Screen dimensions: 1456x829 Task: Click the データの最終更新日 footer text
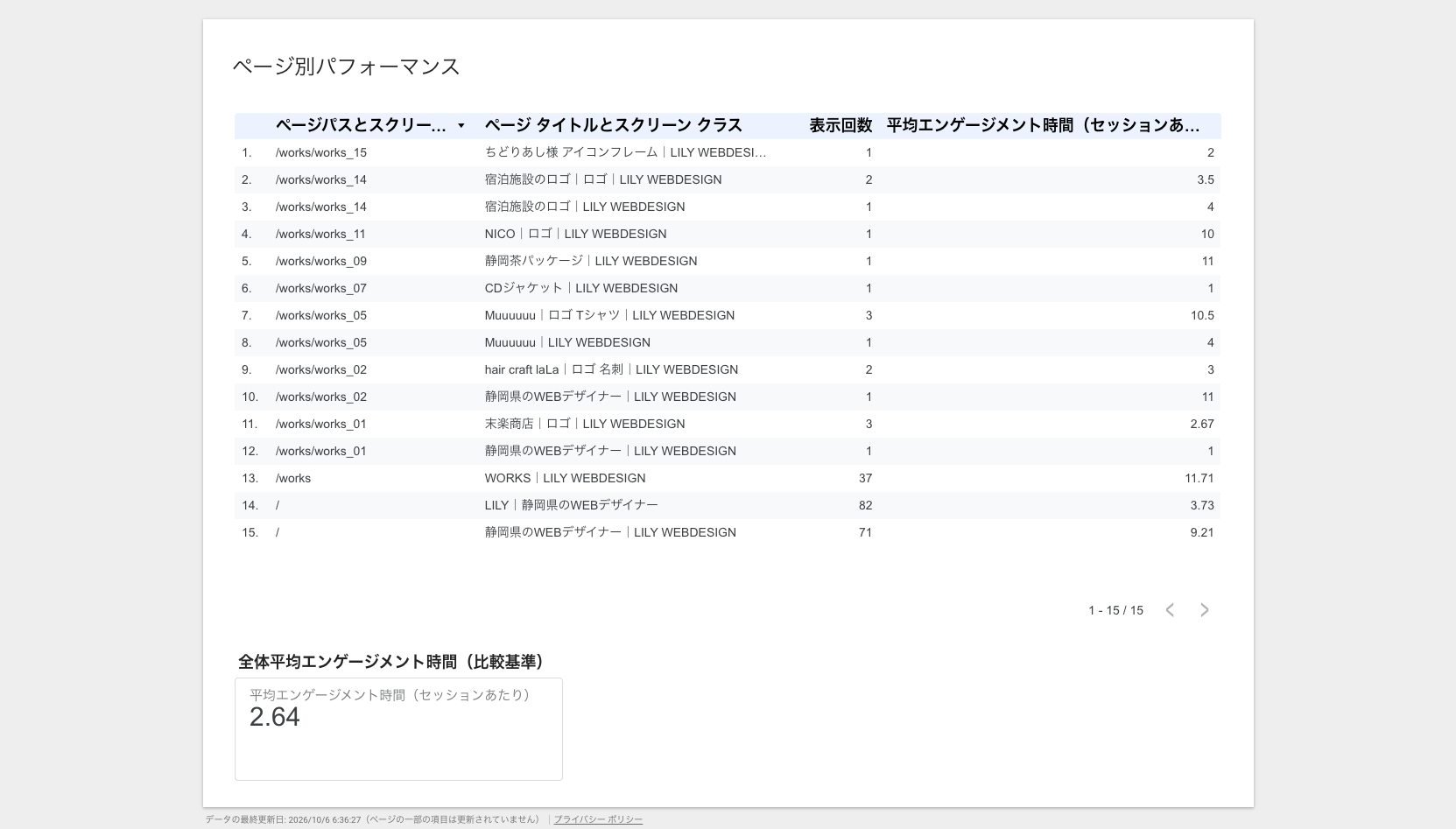click(x=374, y=819)
